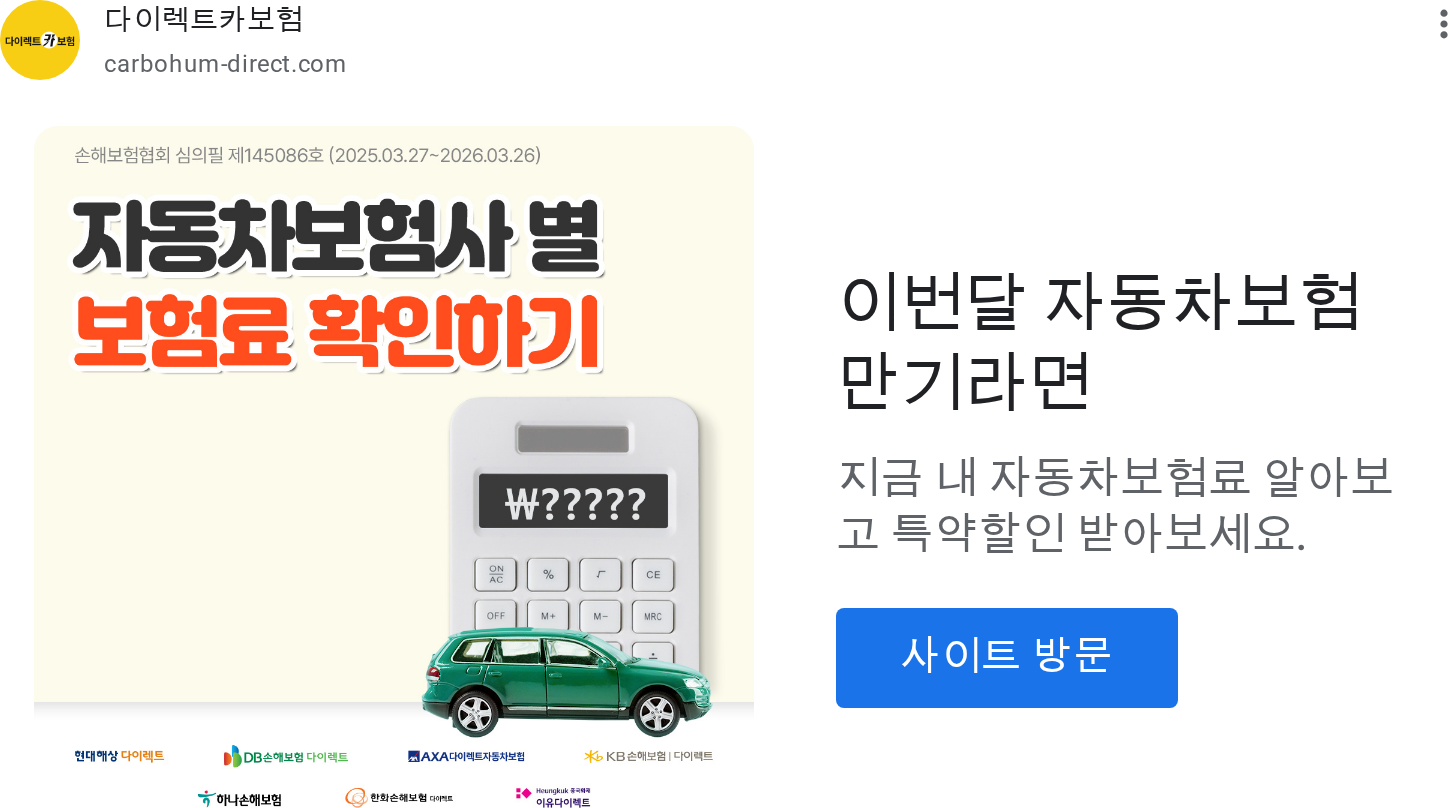Image resolution: width=1448 pixels, height=808 pixels.
Task: Click the KB손해보험 다이렉트 logo
Action: coord(649,756)
